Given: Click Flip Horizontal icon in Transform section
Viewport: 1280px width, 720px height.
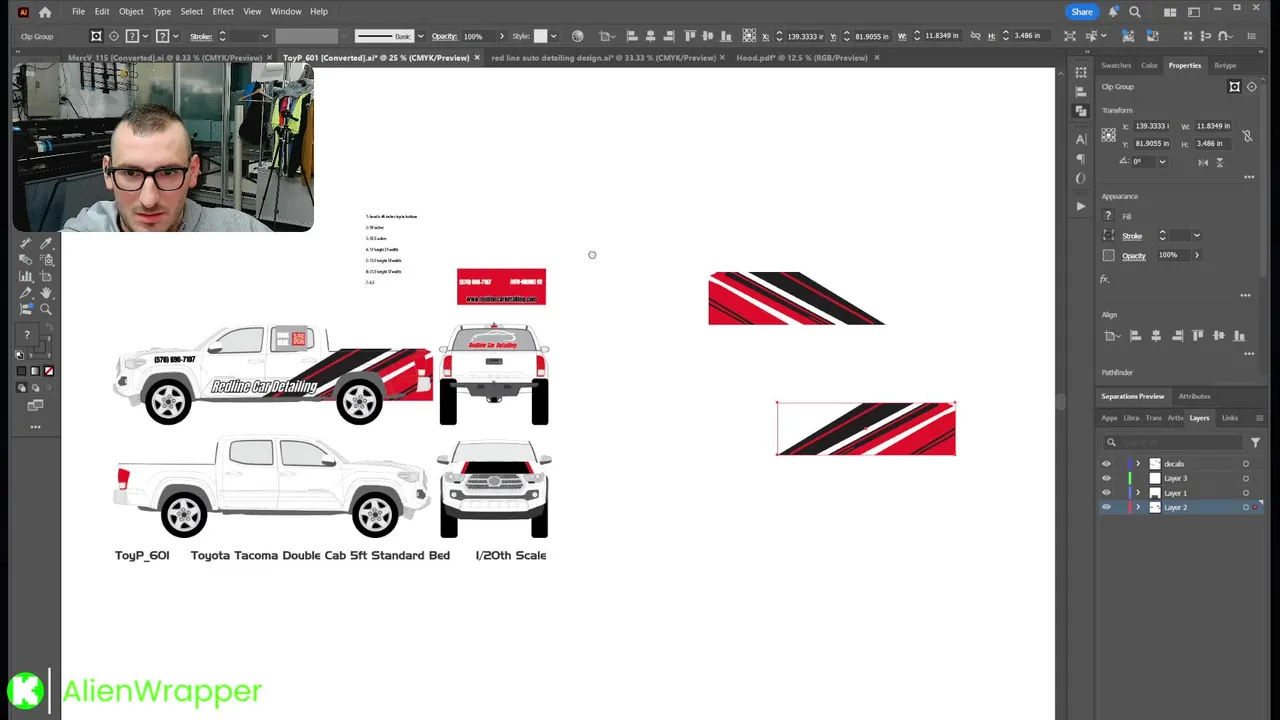Looking at the screenshot, I should (1202, 162).
